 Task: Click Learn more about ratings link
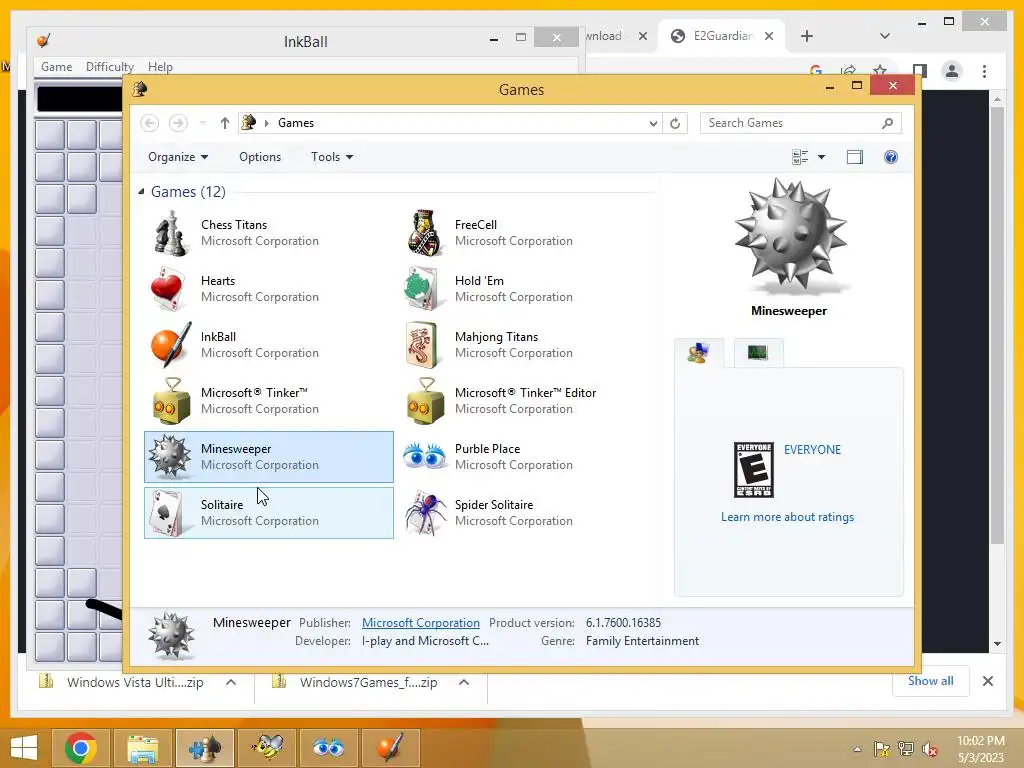pyautogui.click(x=787, y=517)
